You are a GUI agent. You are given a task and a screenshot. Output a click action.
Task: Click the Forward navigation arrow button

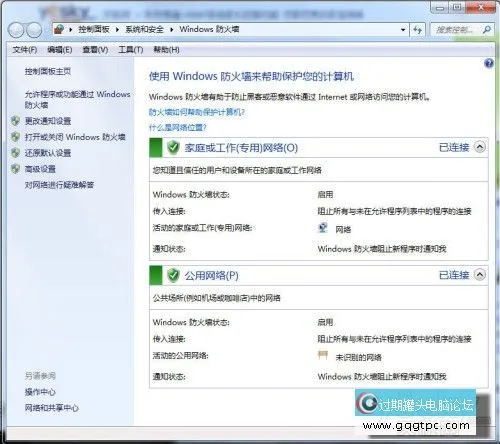click(x=34, y=30)
